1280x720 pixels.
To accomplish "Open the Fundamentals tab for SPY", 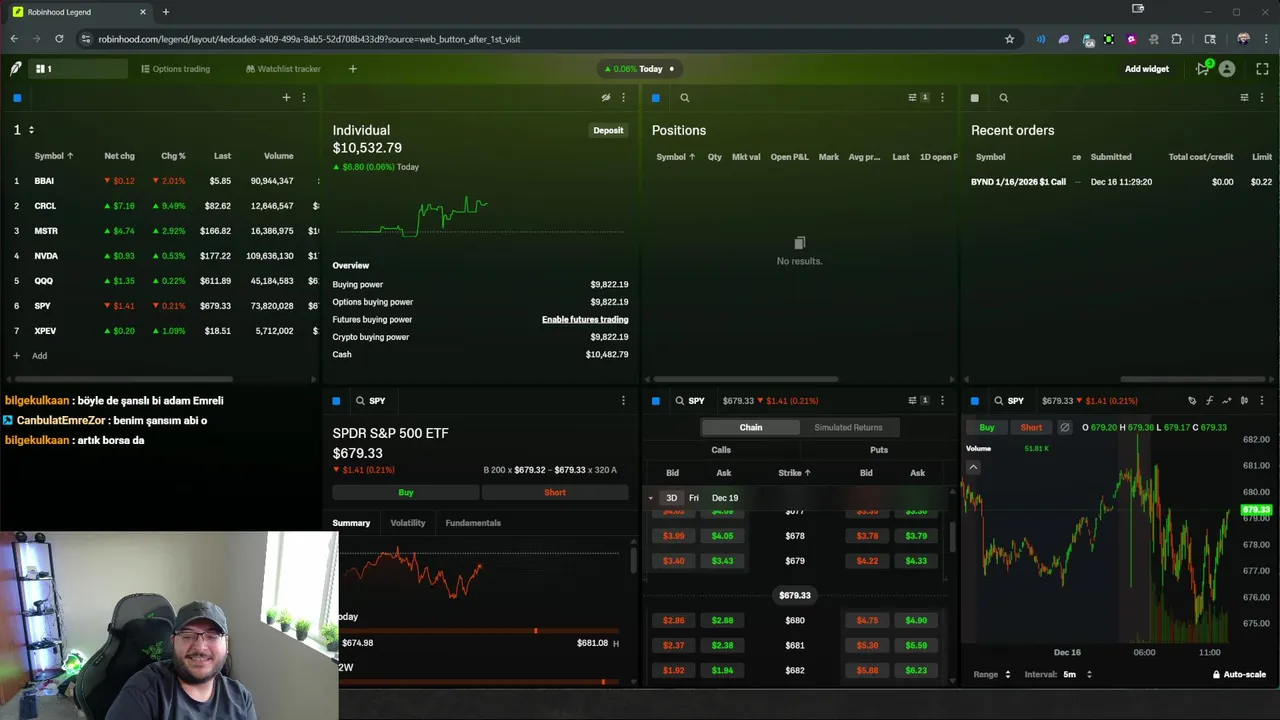I will pos(473,523).
